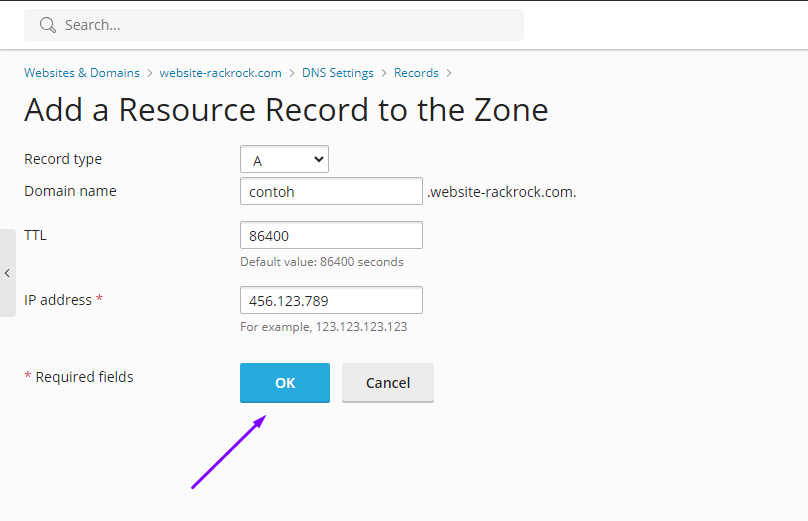Open the Record type dropdown showing A

pyautogui.click(x=284, y=159)
